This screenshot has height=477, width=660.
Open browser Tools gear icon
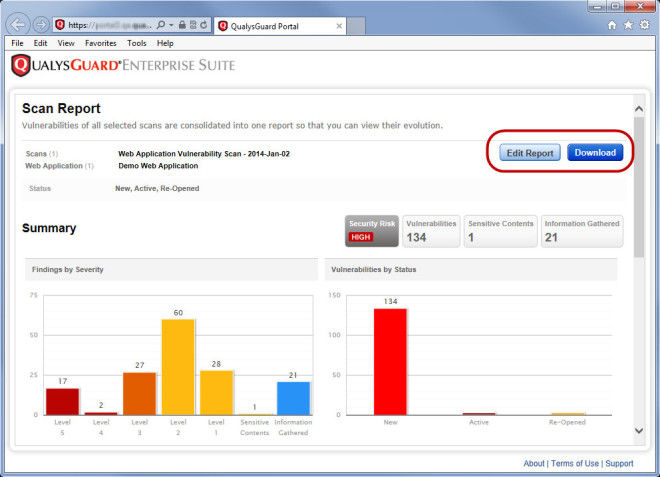pos(644,25)
